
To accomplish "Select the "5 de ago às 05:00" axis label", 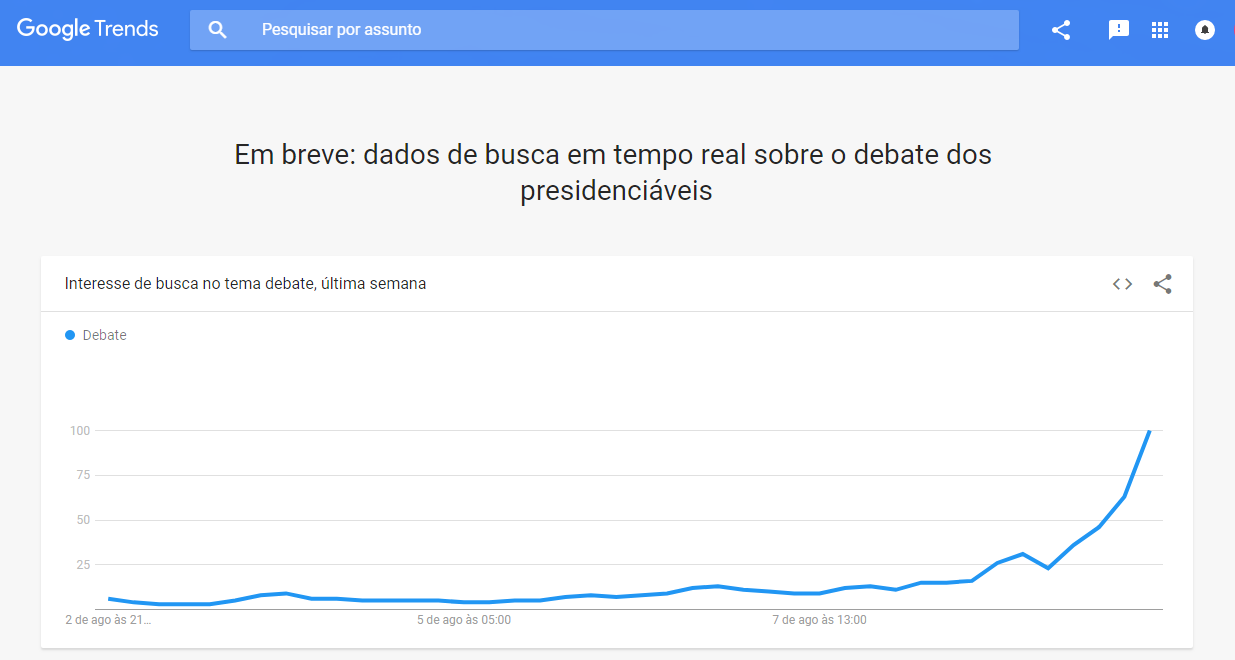I will (x=464, y=620).
